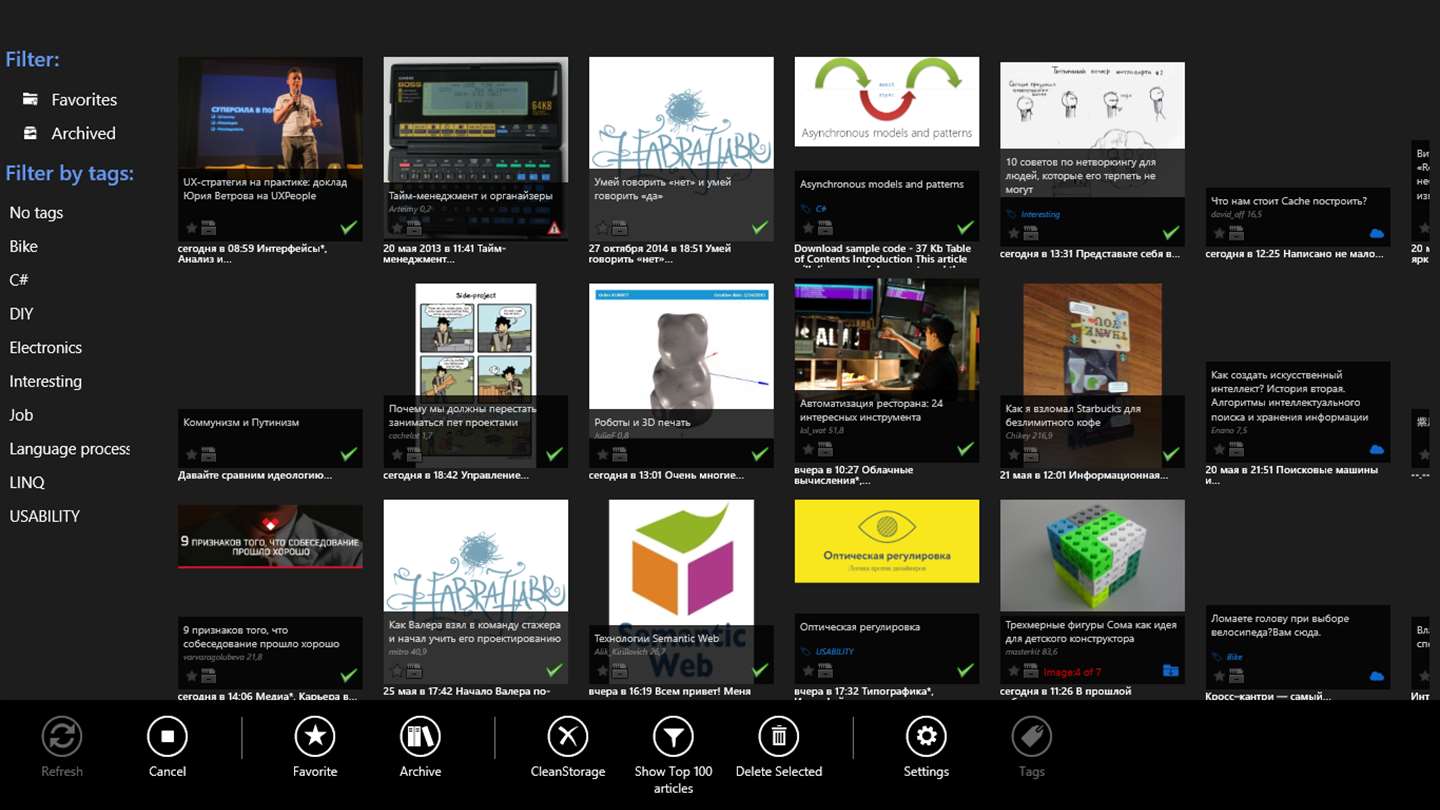Viewport: 1440px width, 810px height.
Task: Open Settings from the gear icon
Action: (926, 738)
